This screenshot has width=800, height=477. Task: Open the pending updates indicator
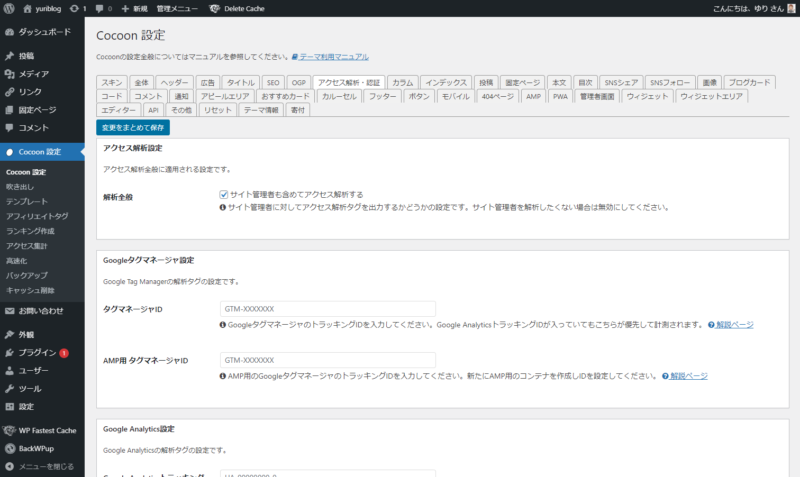tap(78, 9)
